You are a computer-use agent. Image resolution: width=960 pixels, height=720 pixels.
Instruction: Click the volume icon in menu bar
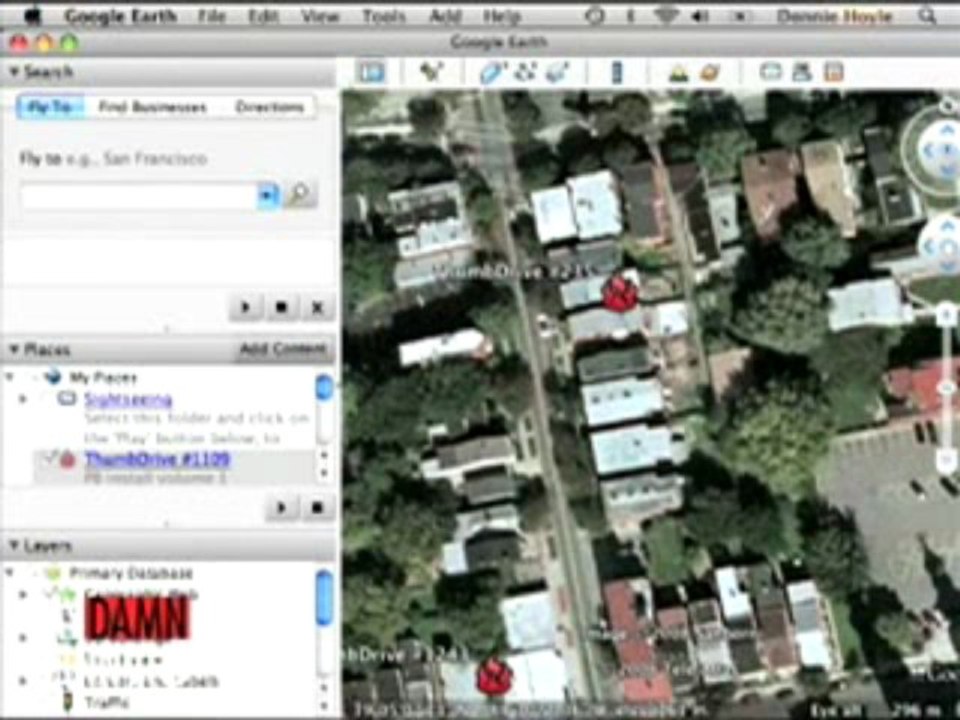point(699,17)
